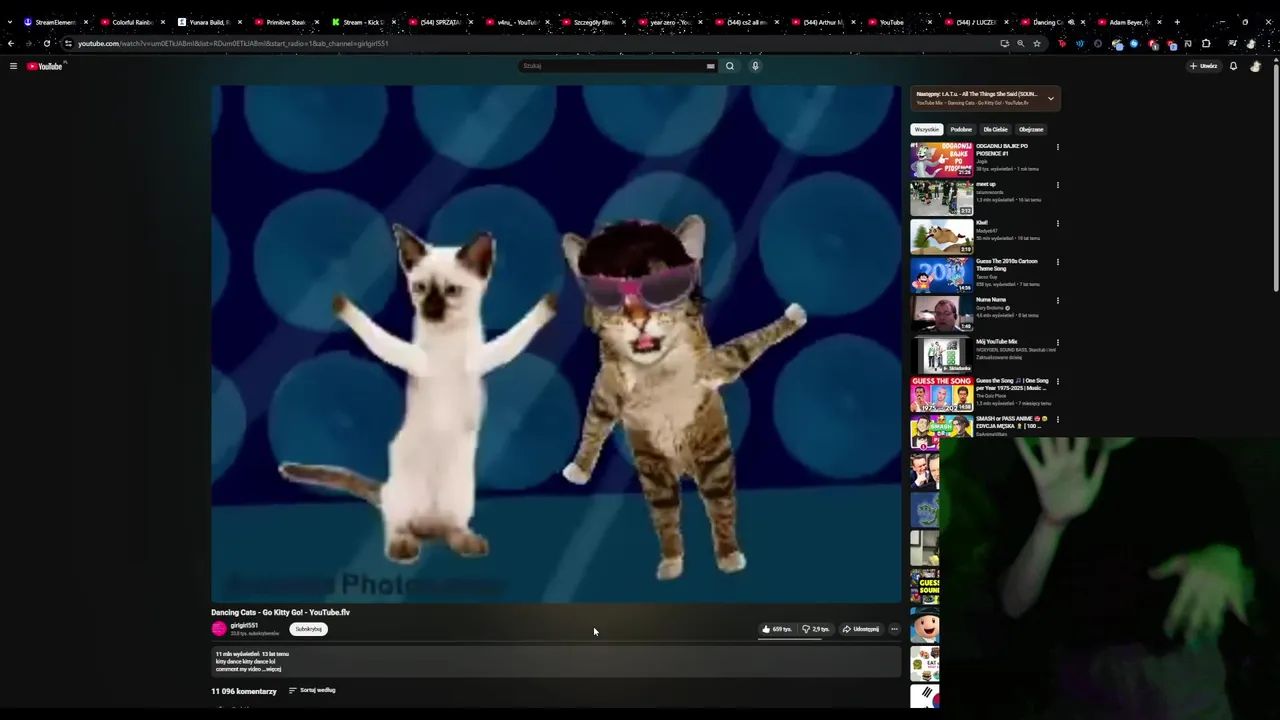Open options menu for SMASH or PASS video
The height and width of the screenshot is (720, 1280).
(x=1057, y=420)
